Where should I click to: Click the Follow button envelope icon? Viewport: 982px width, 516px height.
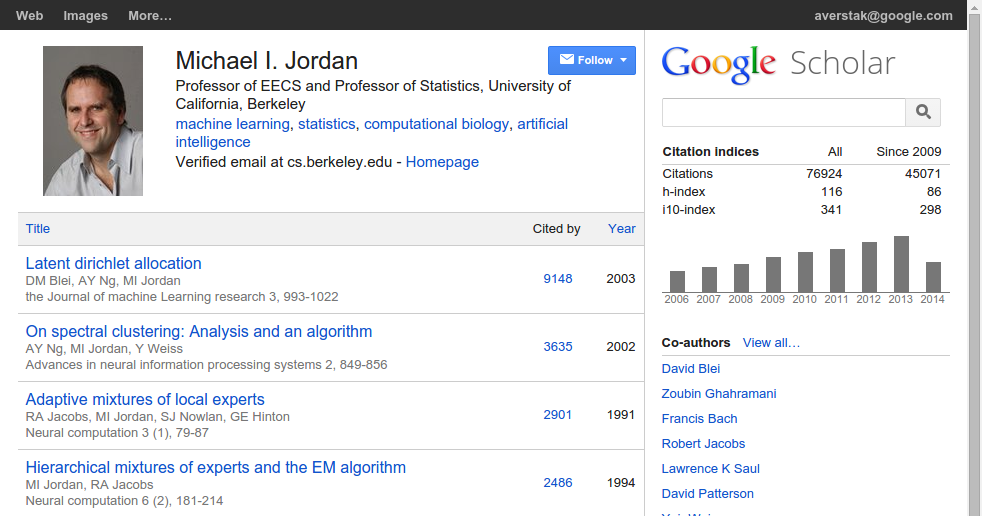(x=567, y=59)
